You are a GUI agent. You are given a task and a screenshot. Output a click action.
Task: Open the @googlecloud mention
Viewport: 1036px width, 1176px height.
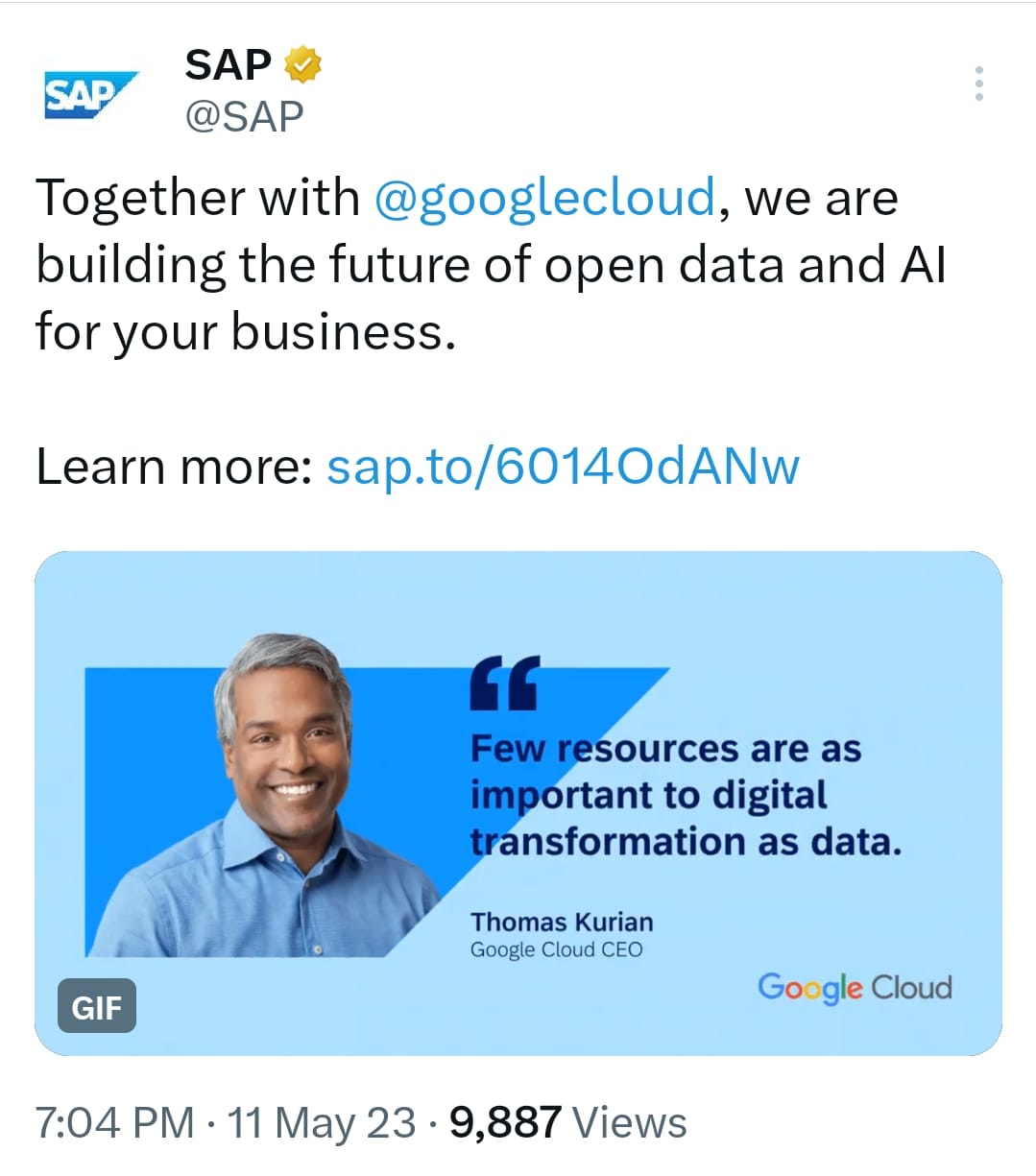click(544, 199)
